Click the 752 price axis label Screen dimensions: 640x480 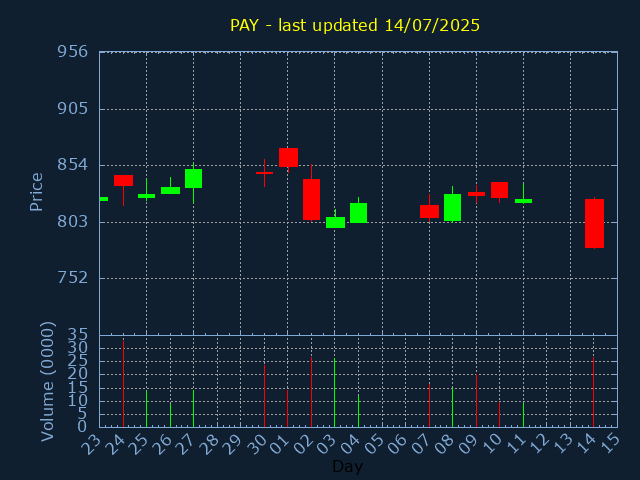[x=73, y=278]
